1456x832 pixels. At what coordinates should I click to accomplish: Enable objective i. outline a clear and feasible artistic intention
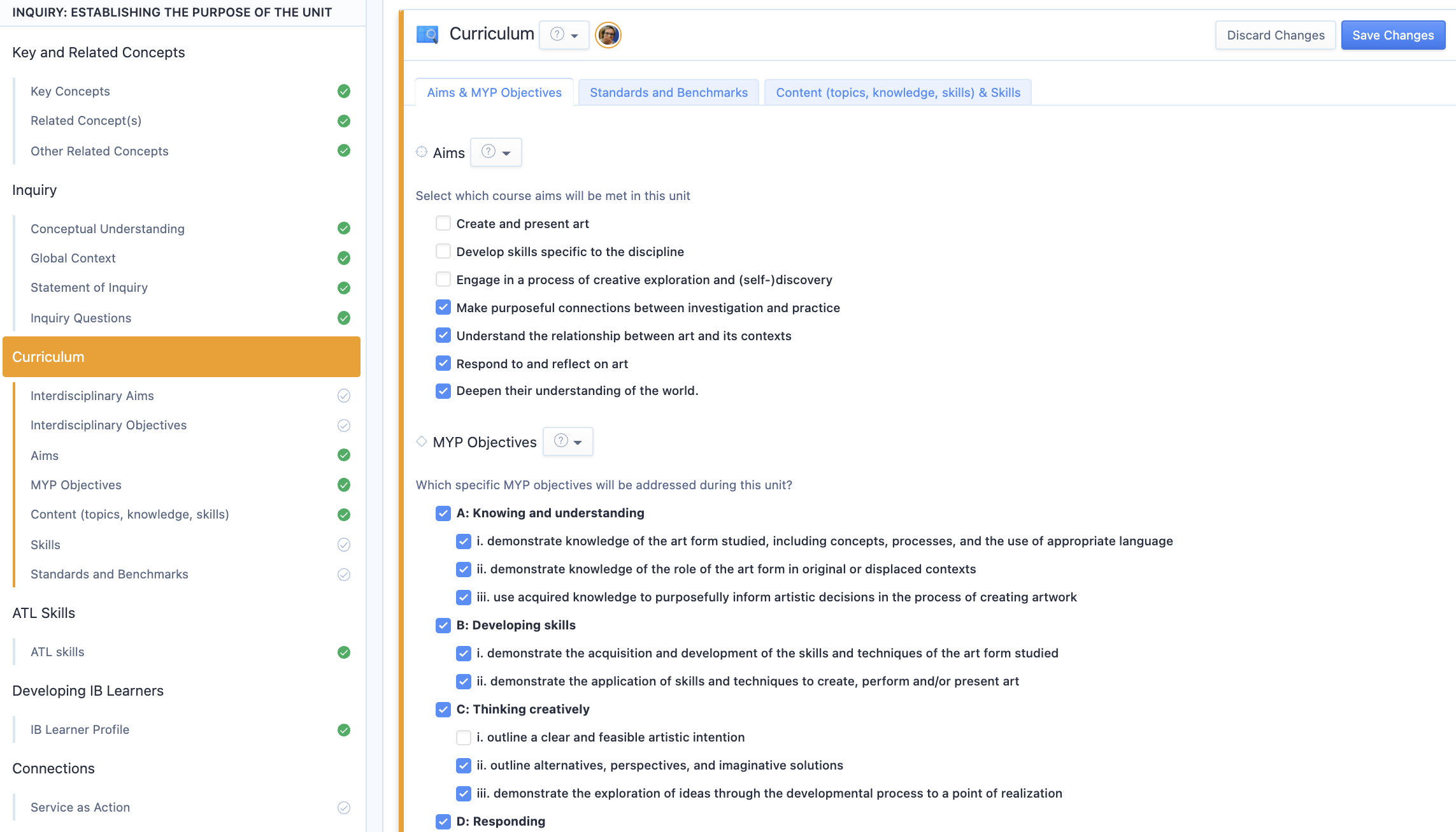[x=463, y=737]
